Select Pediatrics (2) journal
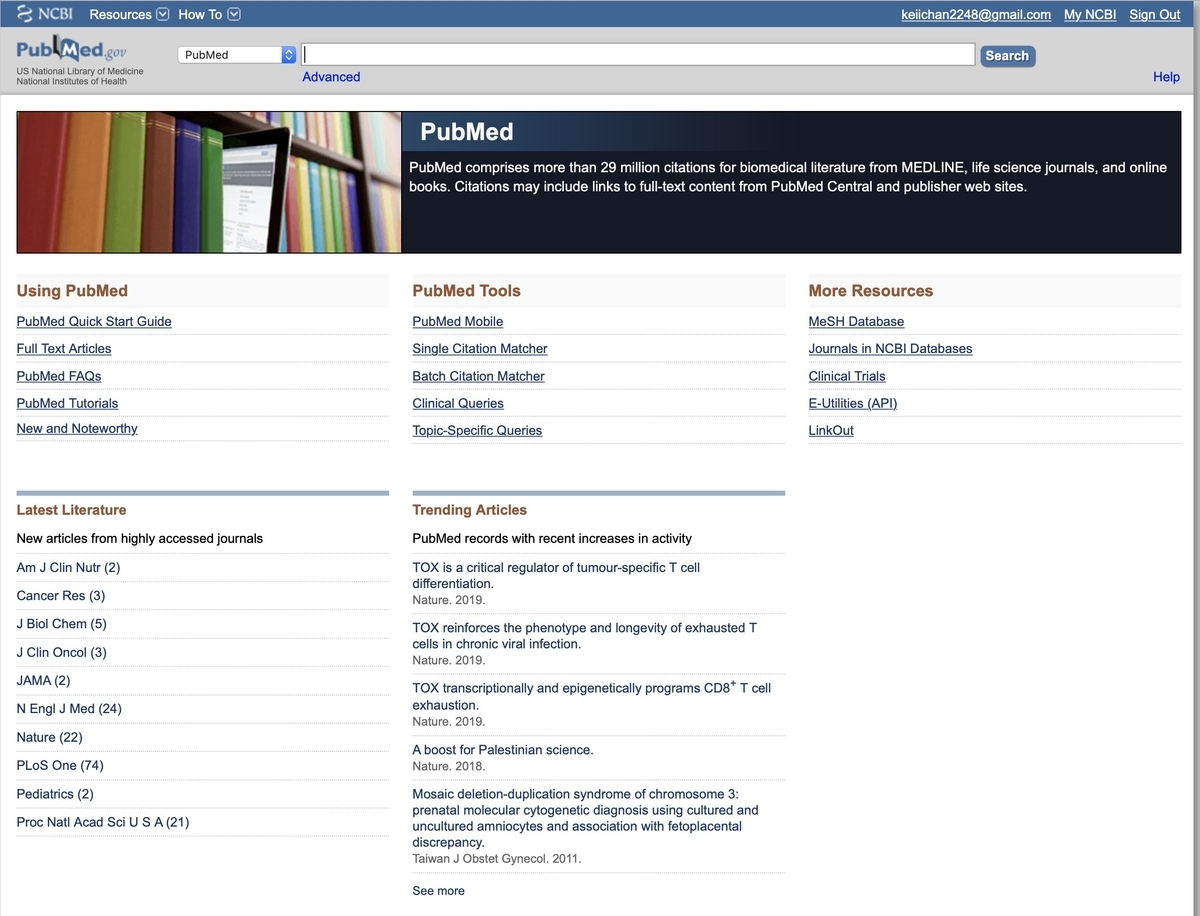The width and height of the screenshot is (1200, 916). point(55,793)
